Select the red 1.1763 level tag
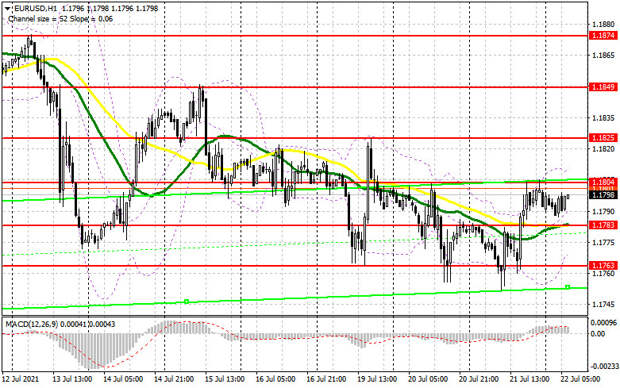This screenshot has width=620, height=388. pos(603,265)
